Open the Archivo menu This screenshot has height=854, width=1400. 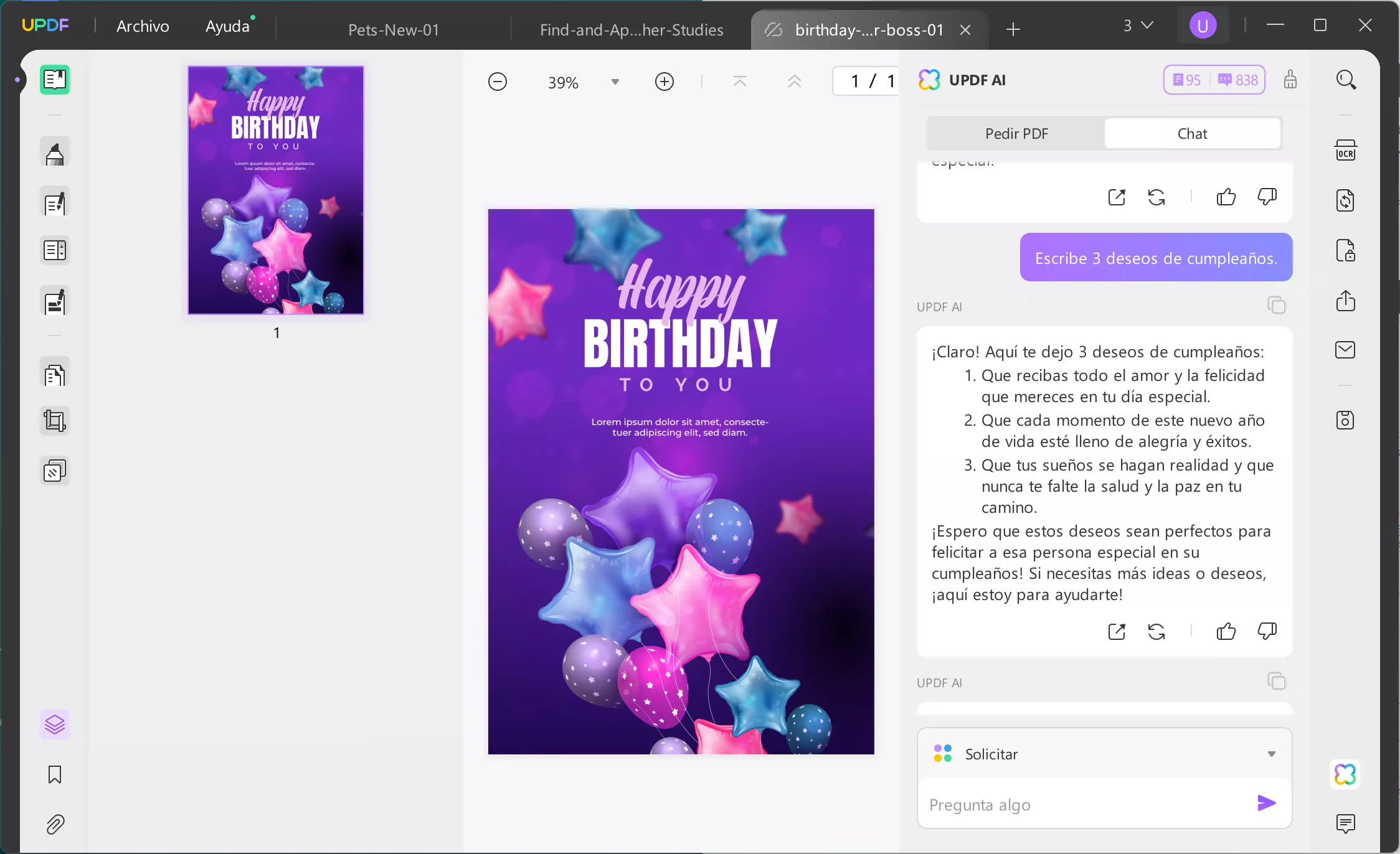click(x=143, y=26)
